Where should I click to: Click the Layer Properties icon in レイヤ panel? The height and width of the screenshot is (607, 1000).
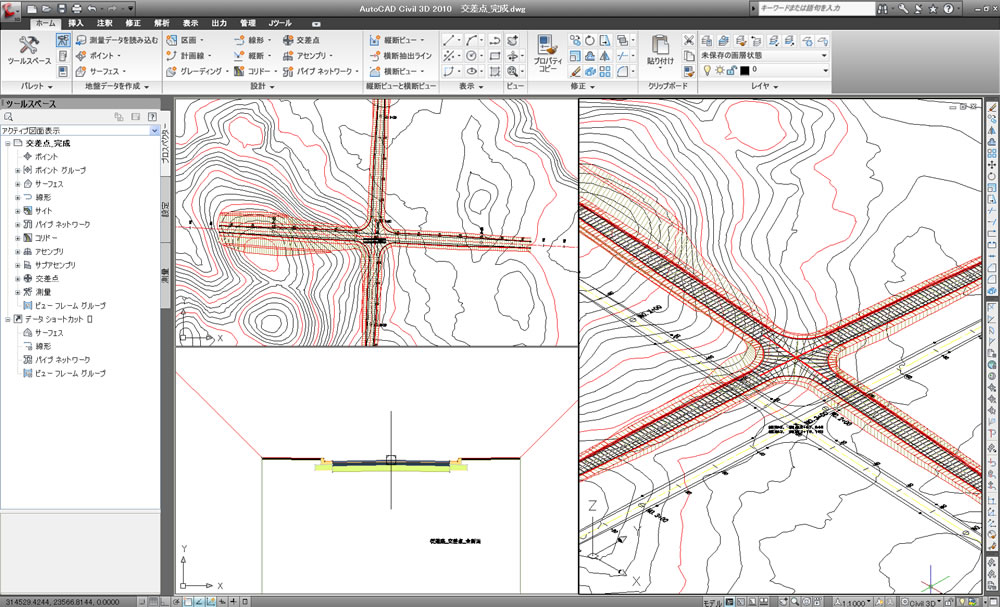click(707, 40)
